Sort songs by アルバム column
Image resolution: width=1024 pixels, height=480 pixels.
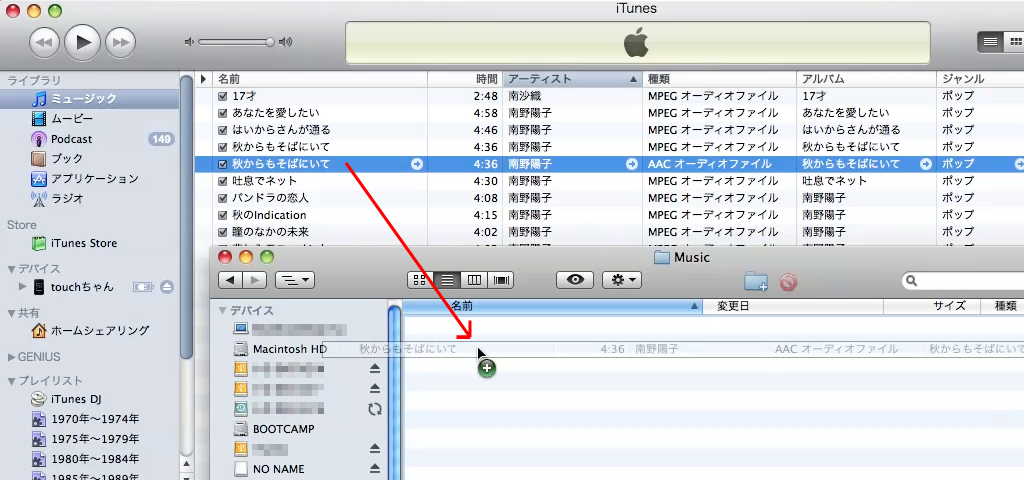[x=866, y=79]
